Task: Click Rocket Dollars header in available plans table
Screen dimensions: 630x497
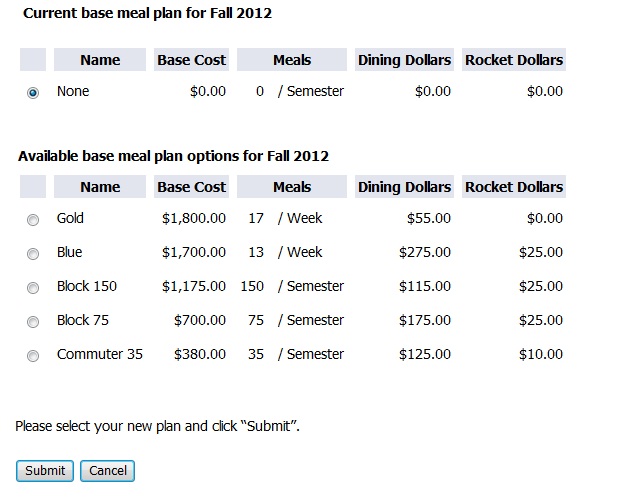Action: pos(514,187)
